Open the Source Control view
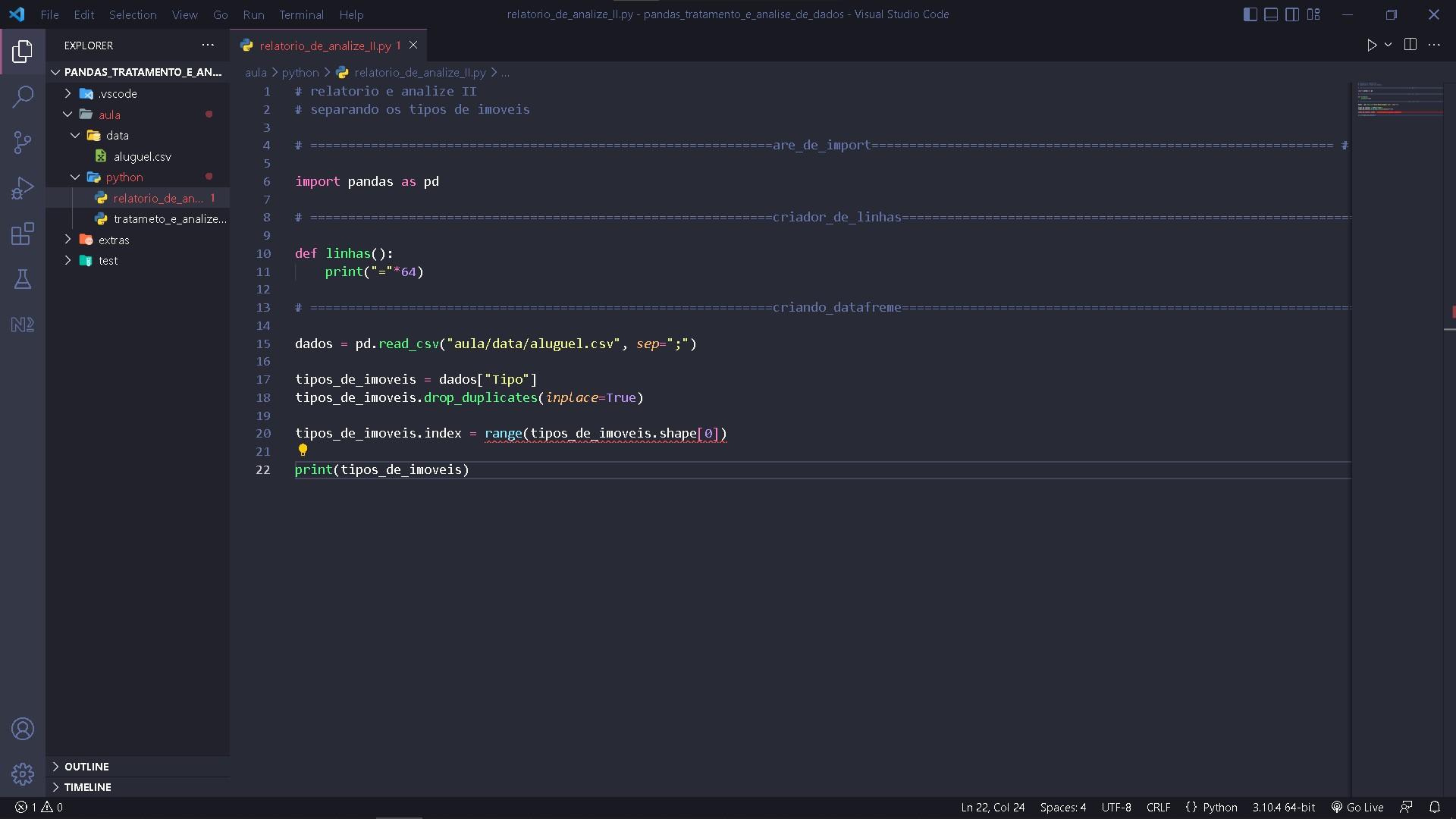Screen dimensions: 1456x819 point(23,142)
